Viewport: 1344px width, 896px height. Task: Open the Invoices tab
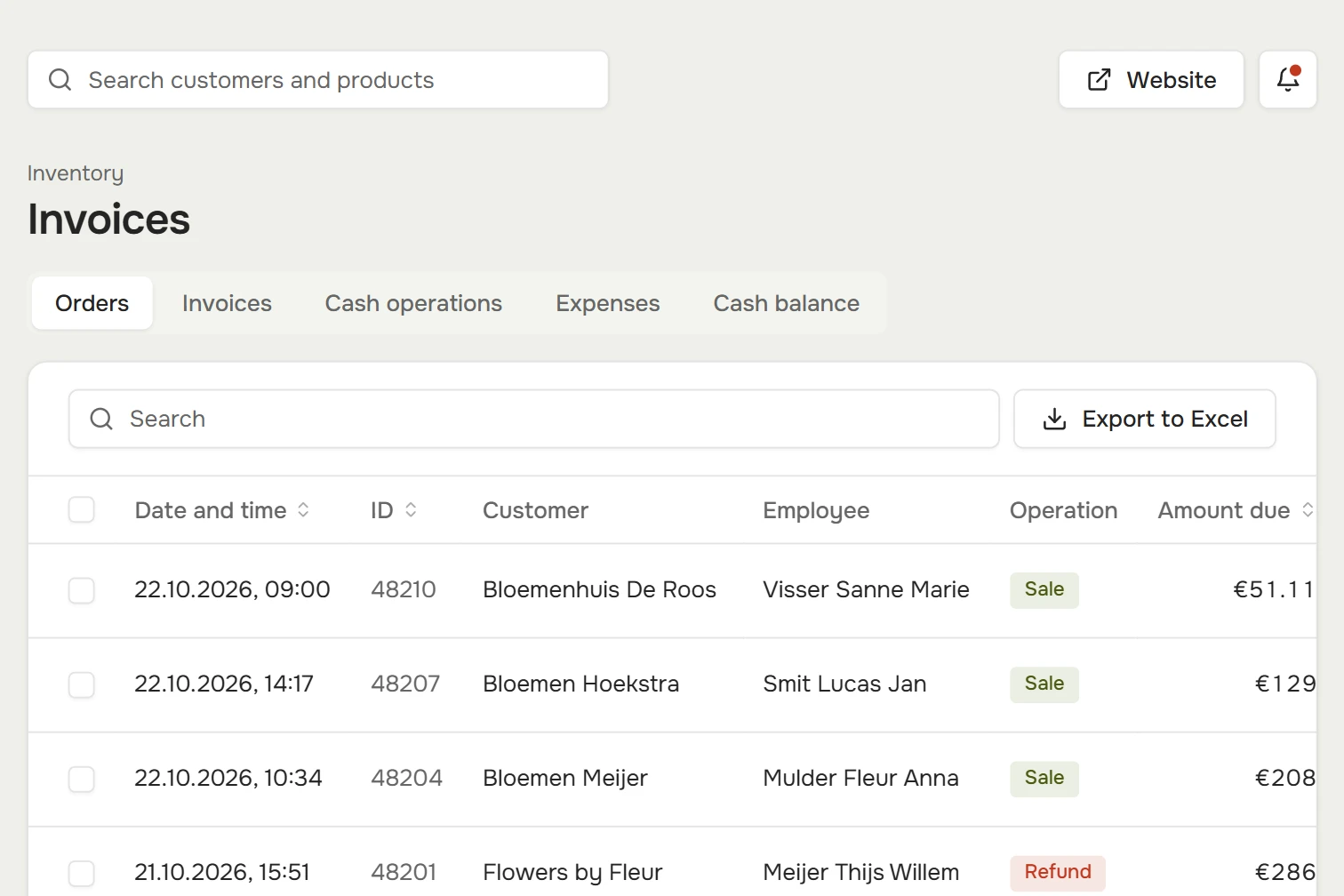[x=227, y=303]
